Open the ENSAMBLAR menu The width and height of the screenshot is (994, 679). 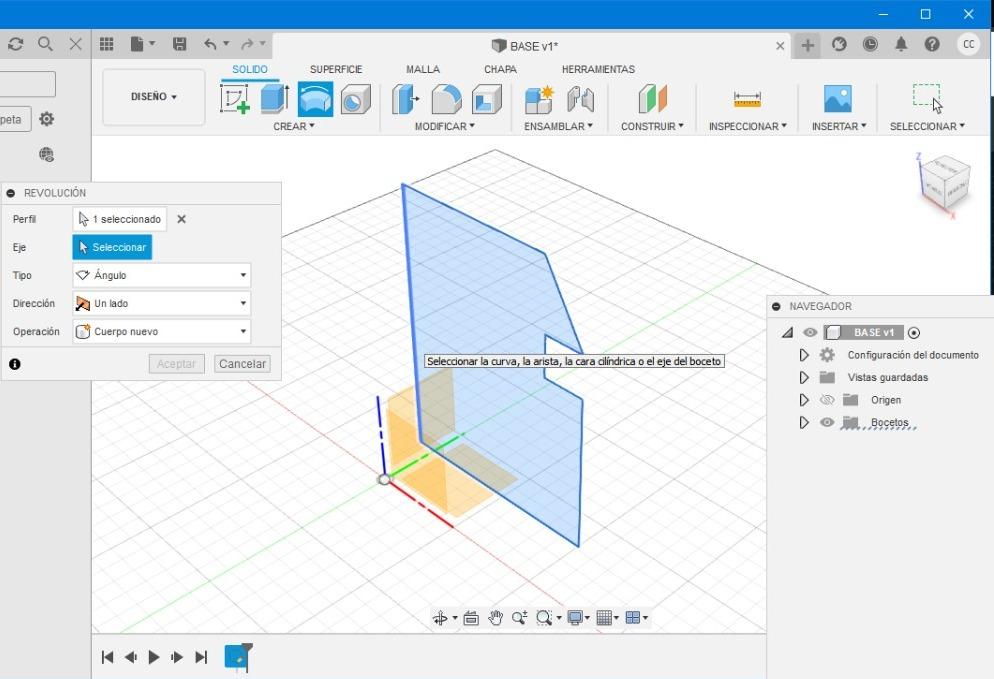[x=558, y=126]
